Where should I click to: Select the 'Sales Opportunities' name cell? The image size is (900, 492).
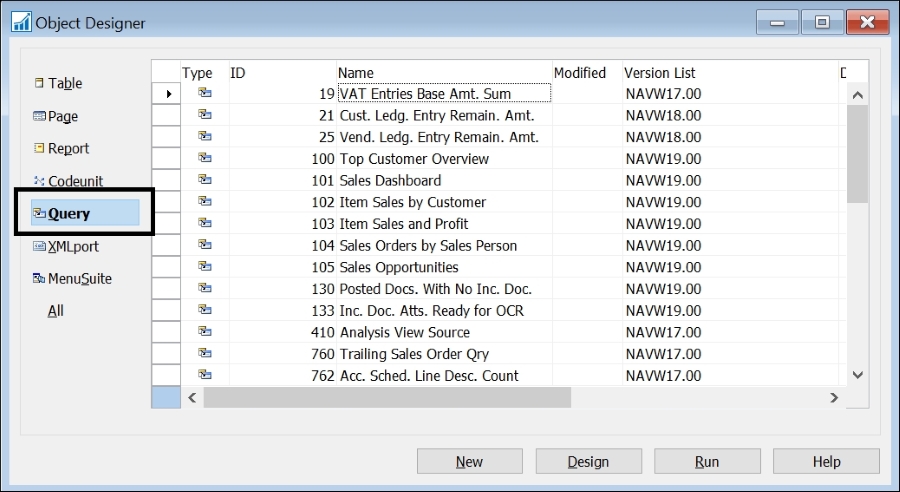[444, 267]
